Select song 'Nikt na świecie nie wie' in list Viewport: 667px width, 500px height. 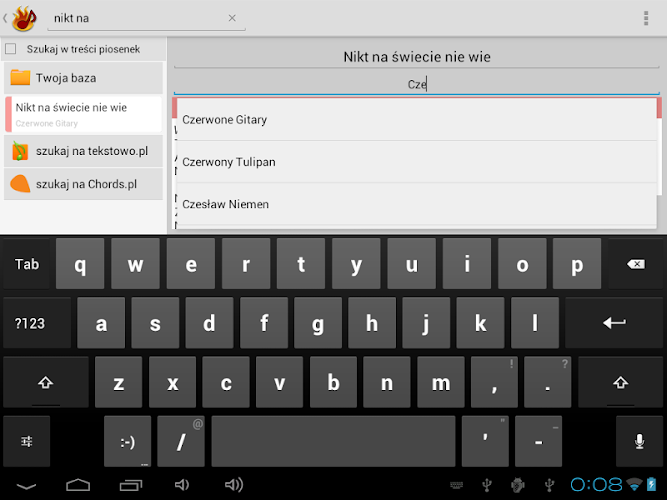click(x=83, y=114)
